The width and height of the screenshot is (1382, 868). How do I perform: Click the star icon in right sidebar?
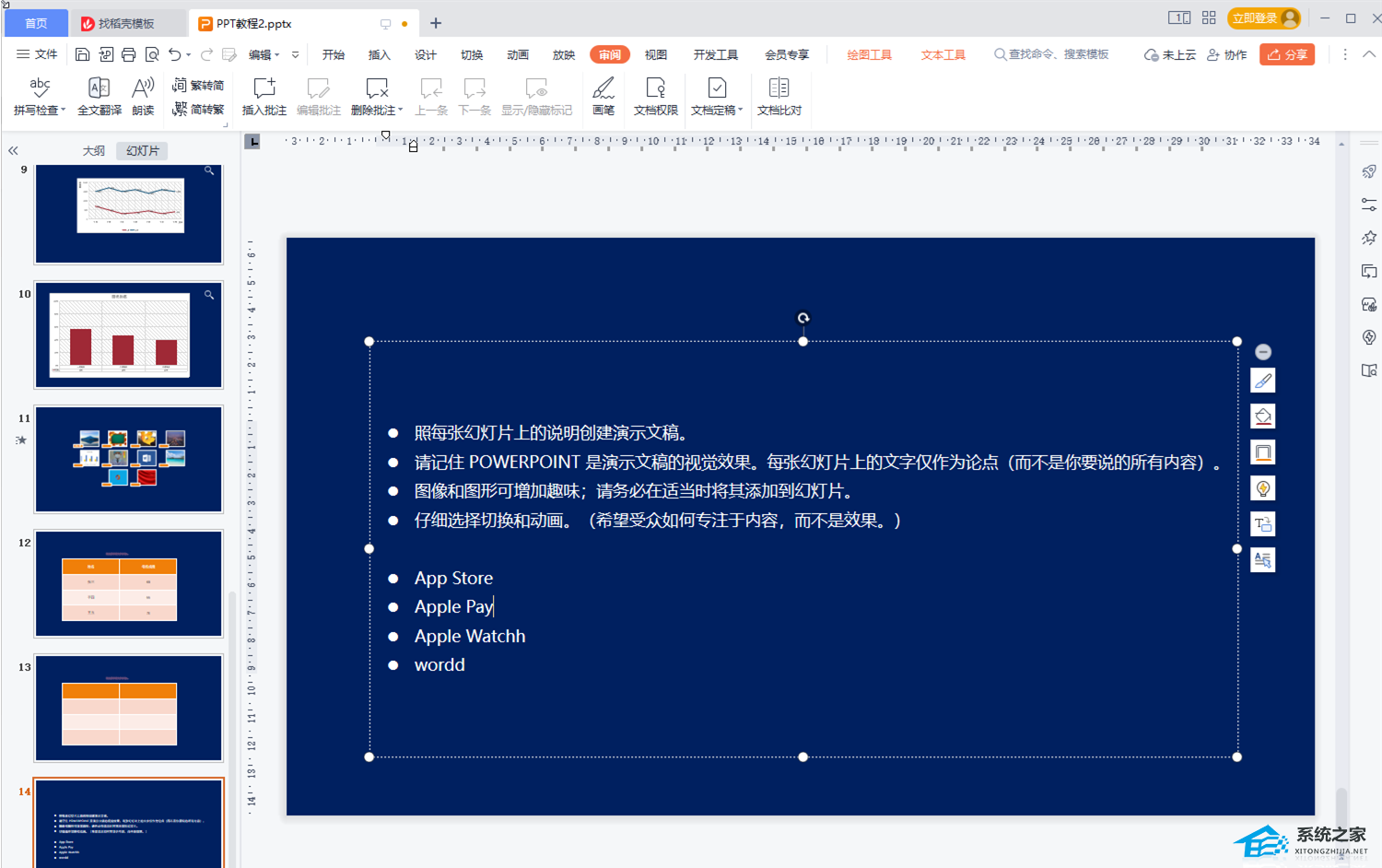tap(1369, 238)
